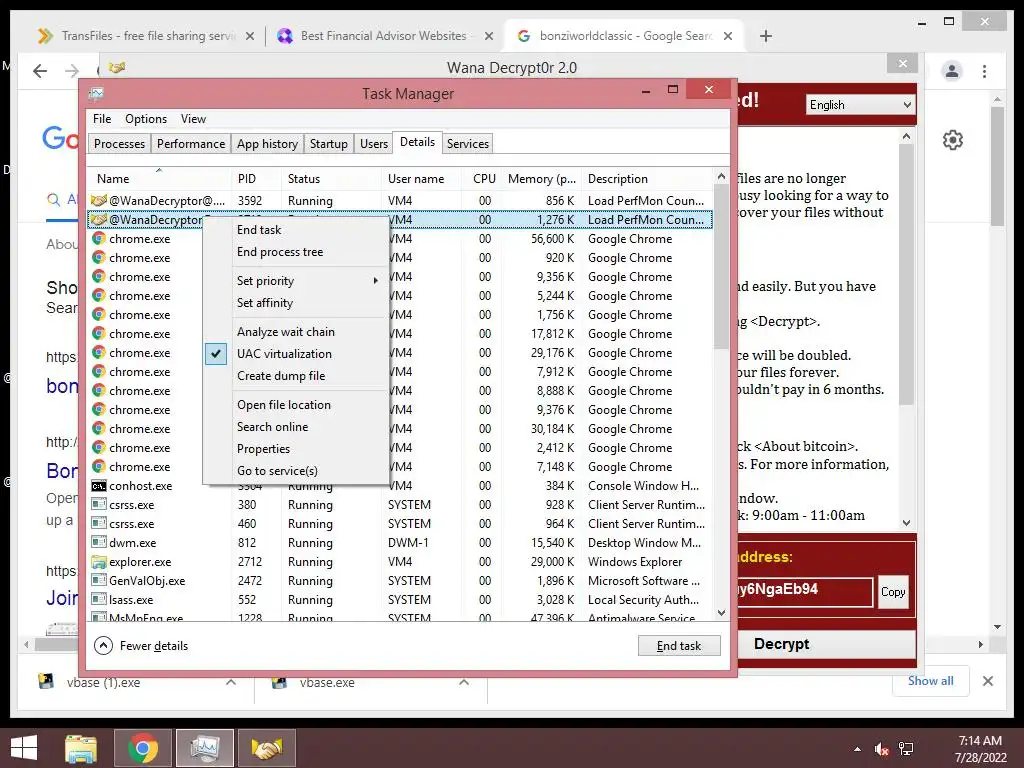
Task: Click the bitcoin address input field
Action: coord(805,590)
